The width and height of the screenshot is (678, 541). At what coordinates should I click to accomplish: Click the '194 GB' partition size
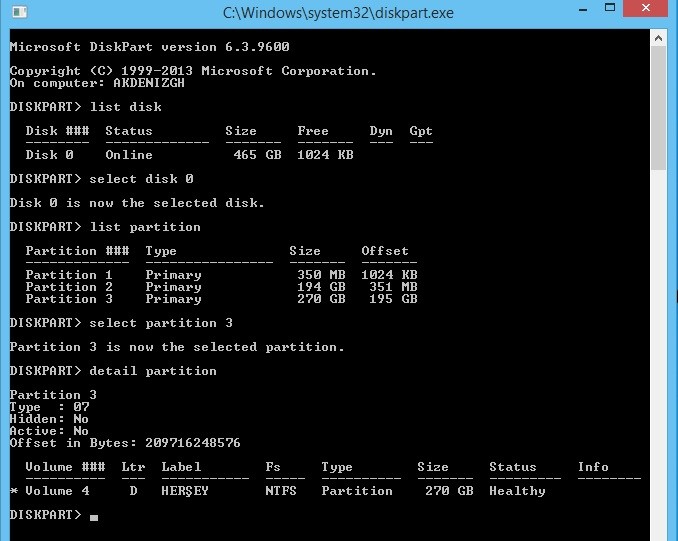coord(321,287)
